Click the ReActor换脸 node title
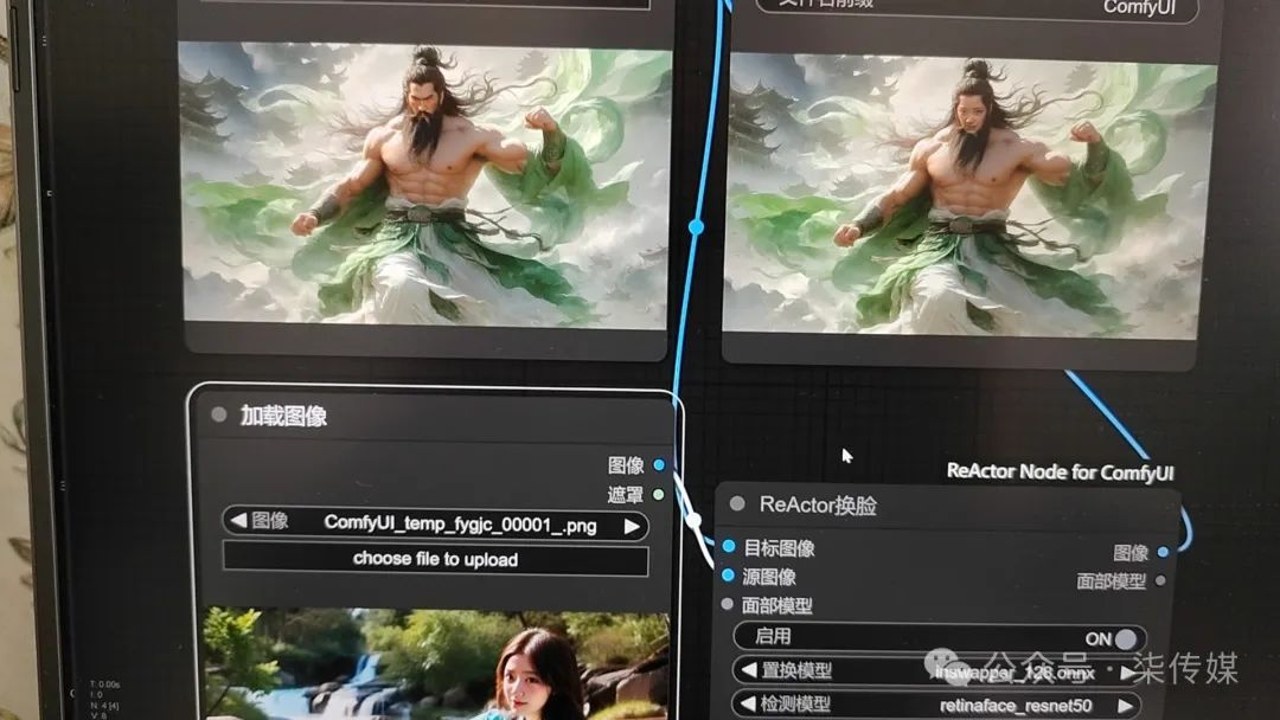1280x720 pixels. pos(818,505)
